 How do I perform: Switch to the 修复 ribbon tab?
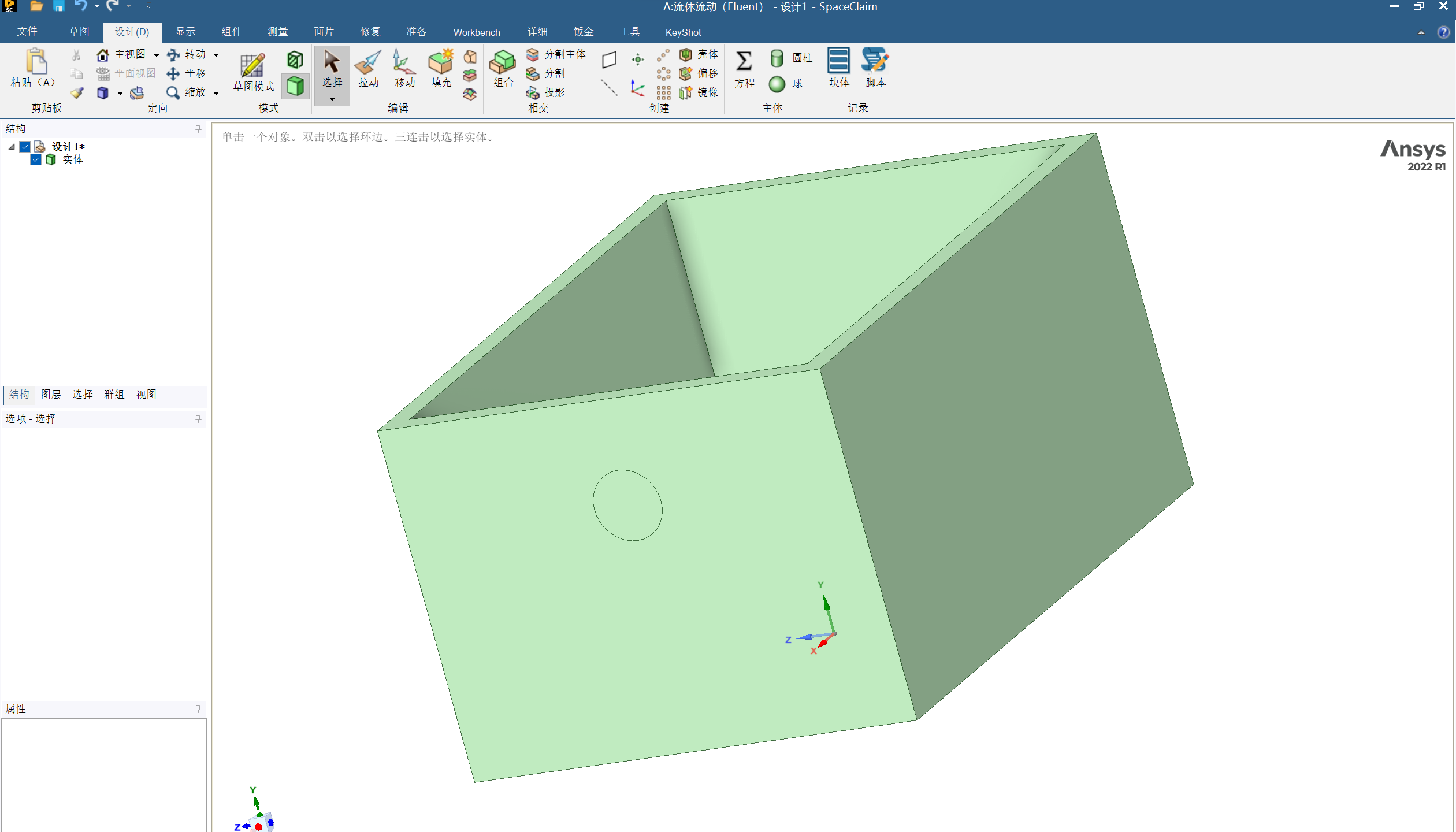pos(370,31)
